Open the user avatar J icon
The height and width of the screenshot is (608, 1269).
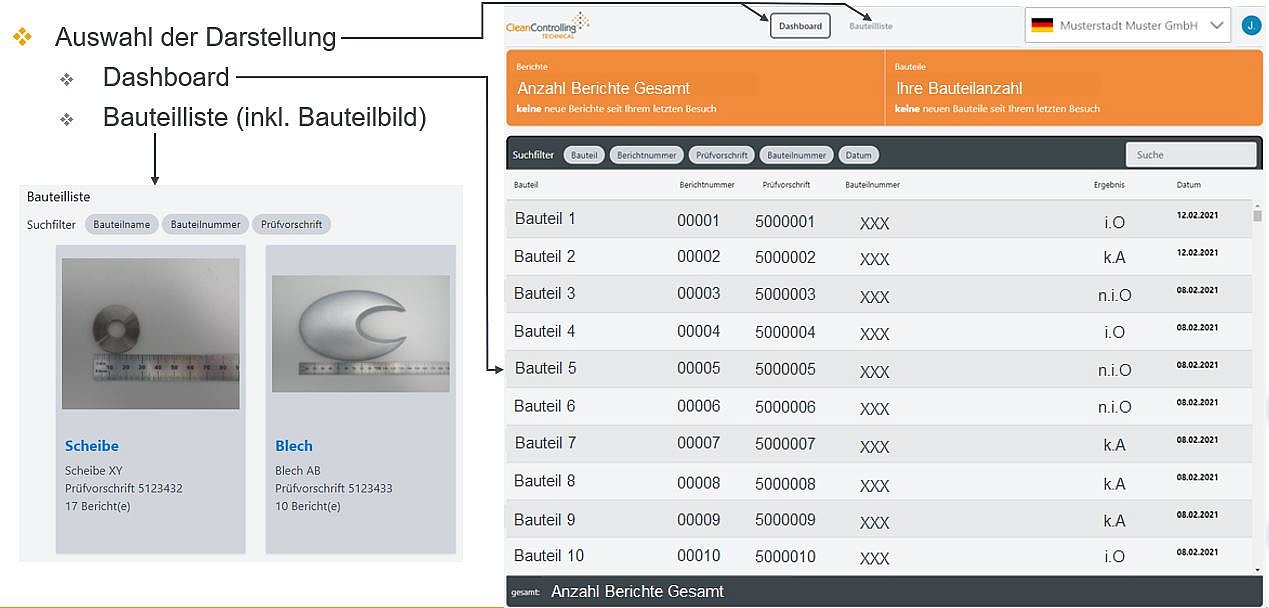coord(1250,26)
